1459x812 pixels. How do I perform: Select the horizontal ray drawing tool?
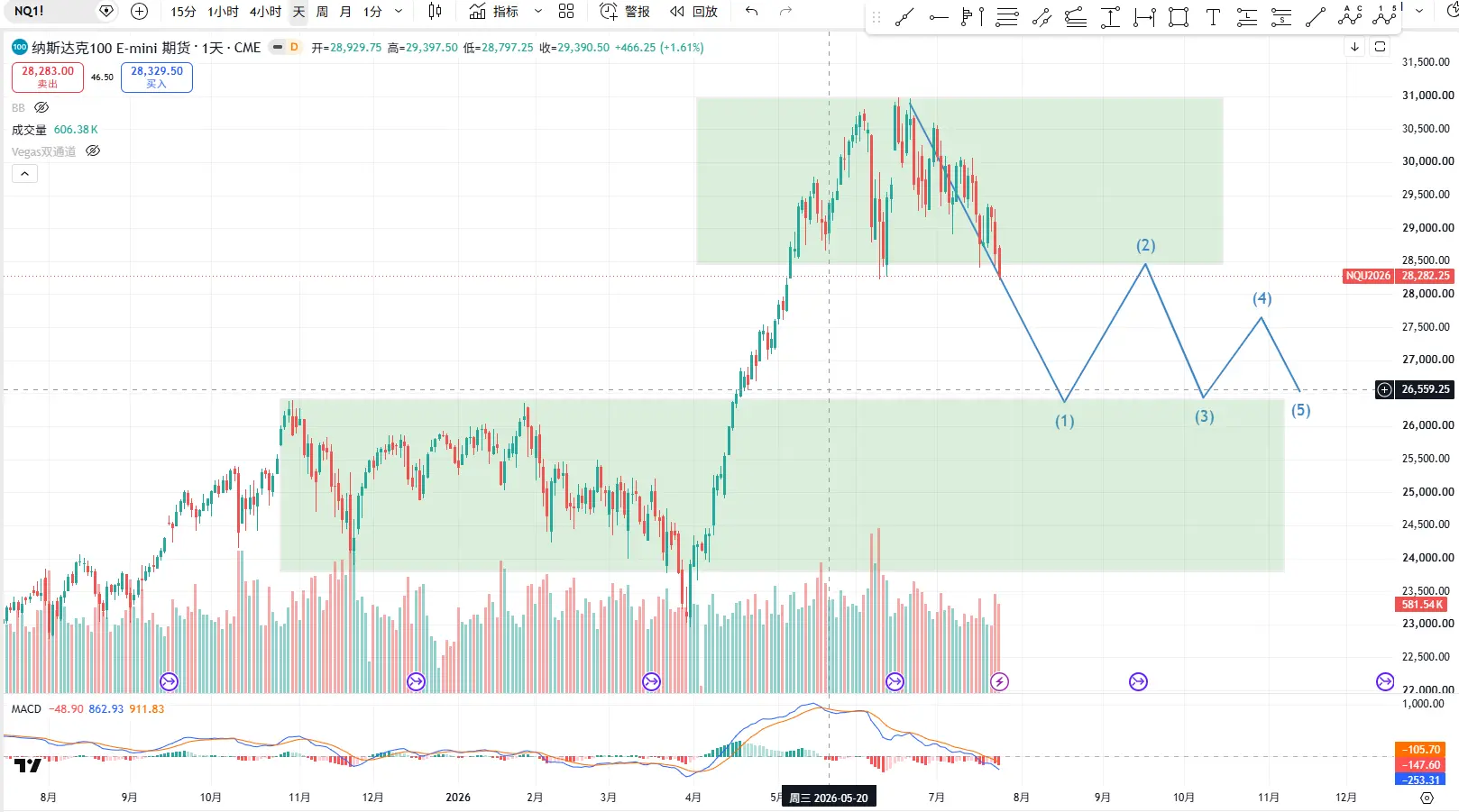(939, 17)
